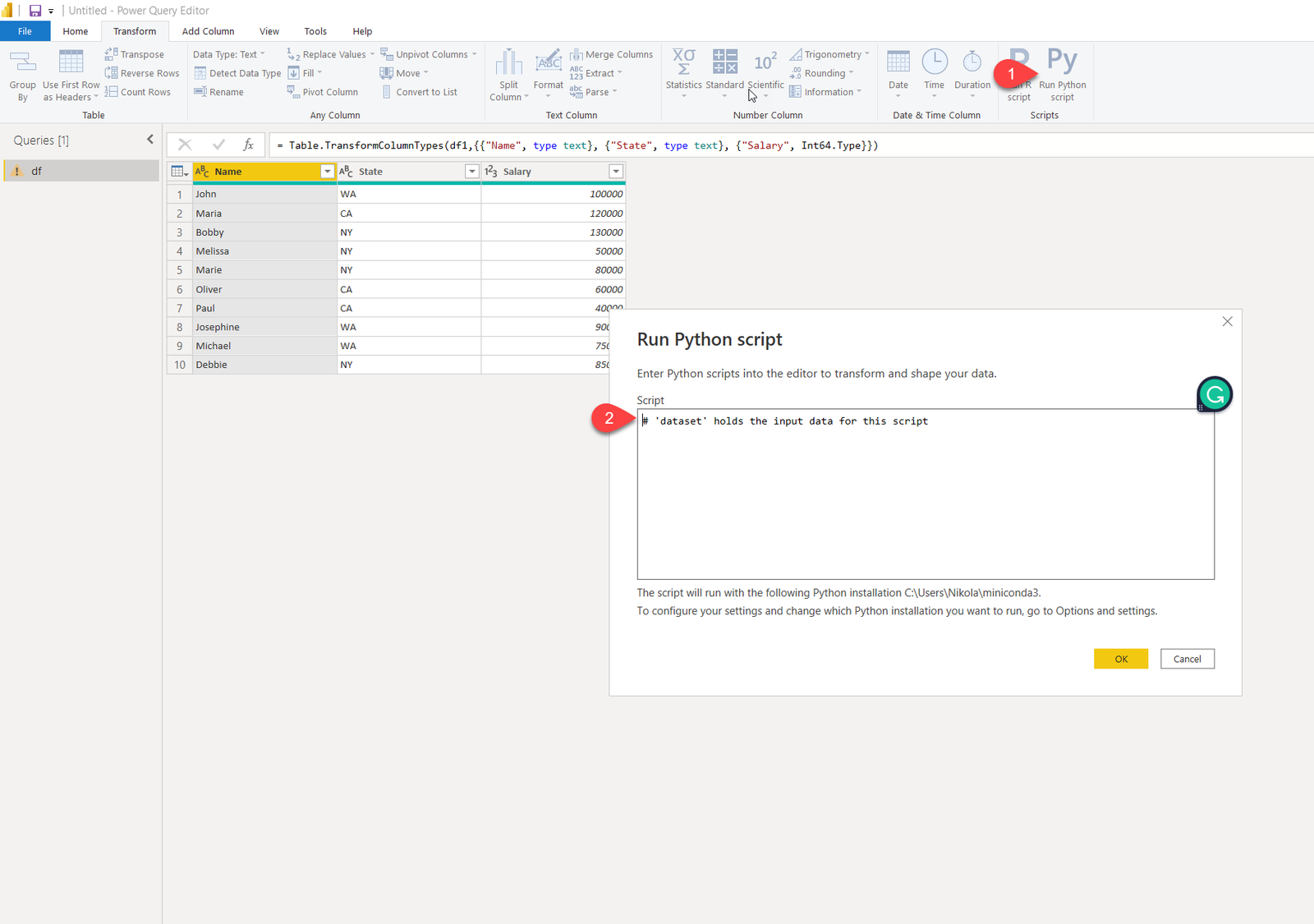Switch to the Add Column tab

208,31
